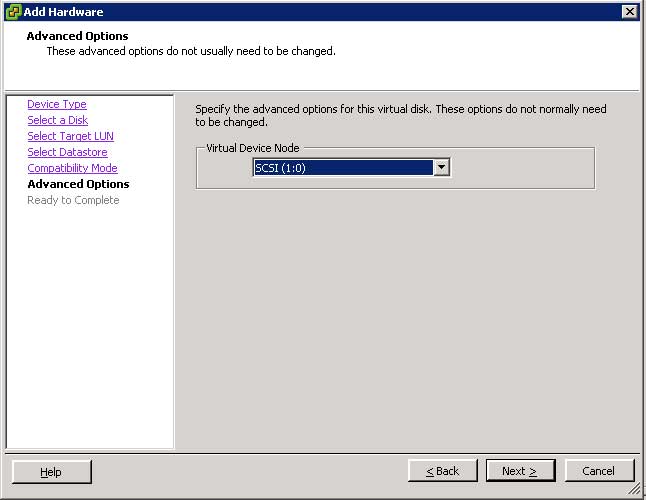Click the Ready to Complete step
Viewport: 646px width, 500px height.
click(73, 200)
